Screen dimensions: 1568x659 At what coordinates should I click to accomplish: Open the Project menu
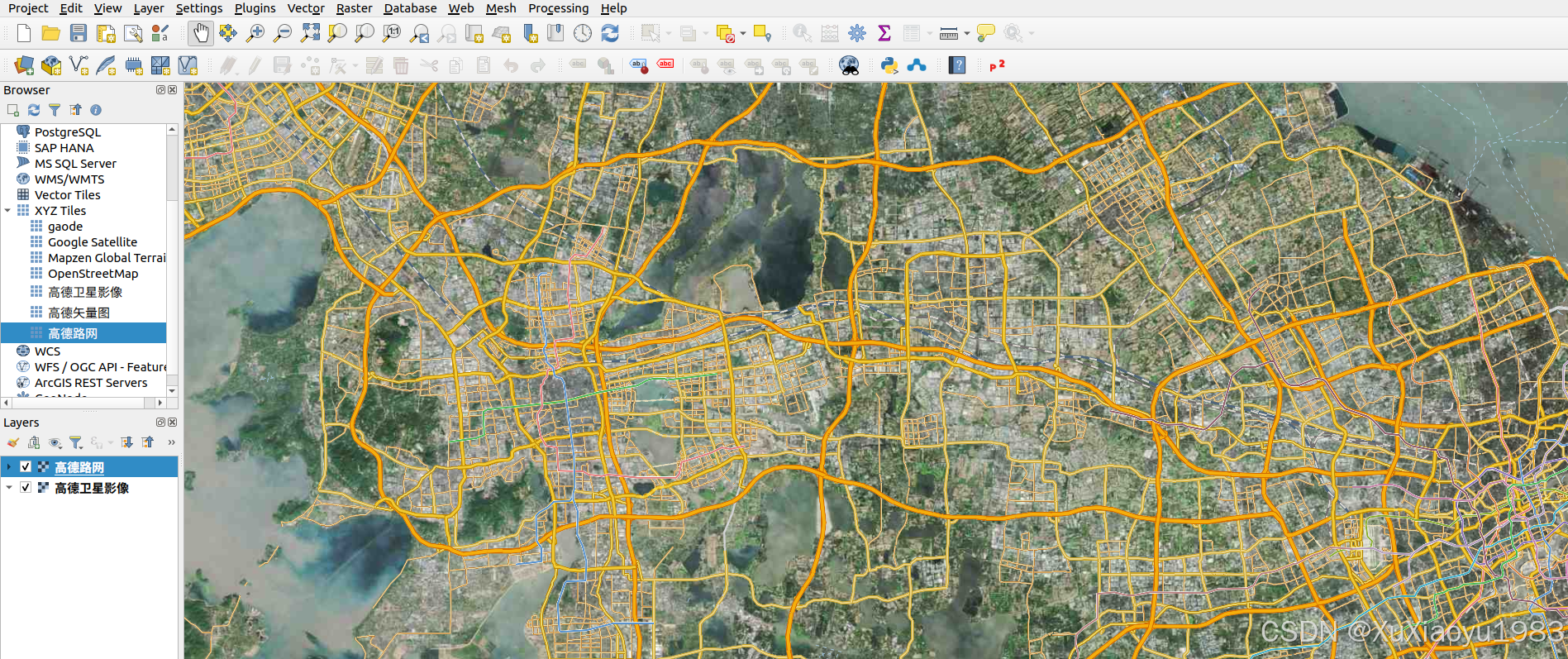(x=28, y=8)
